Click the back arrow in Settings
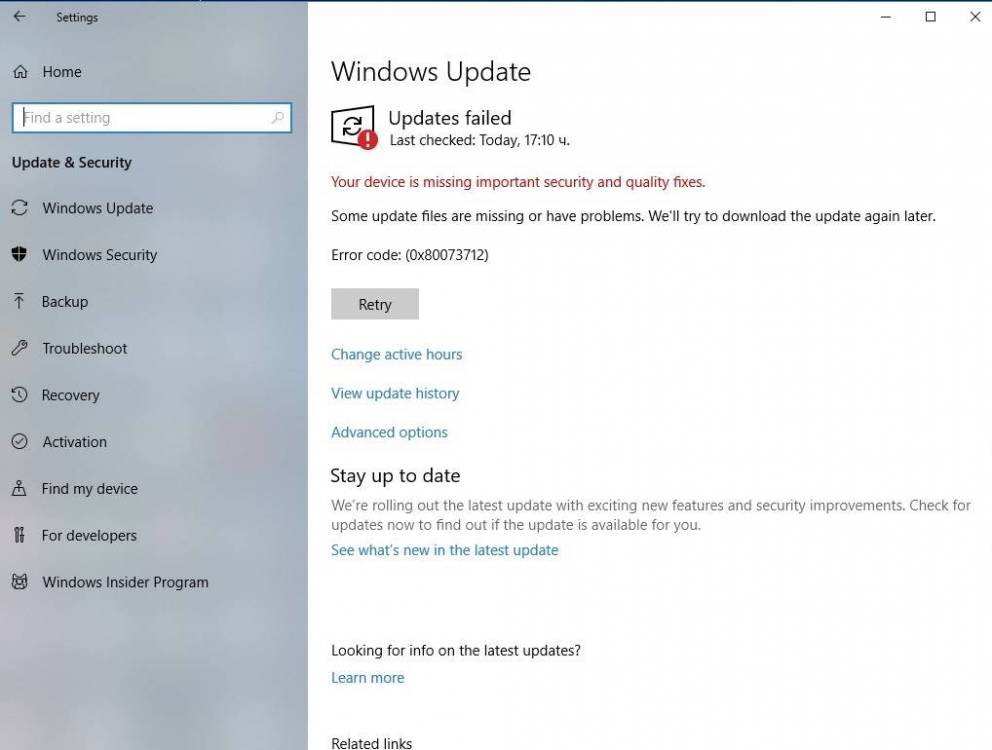Viewport: 992px width, 750px height. click(x=20, y=16)
